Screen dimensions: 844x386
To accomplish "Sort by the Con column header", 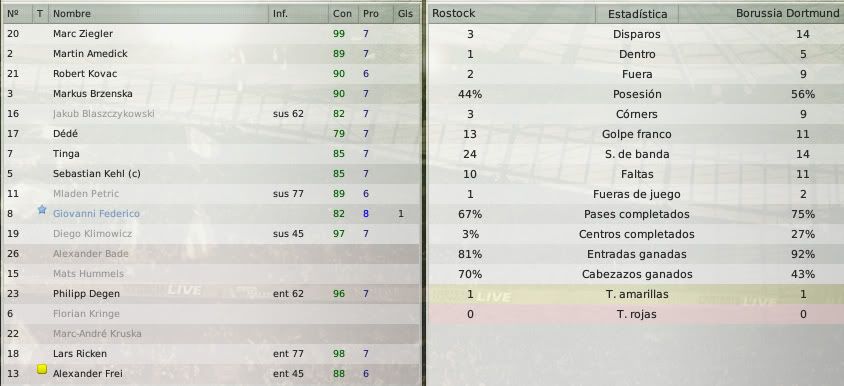I will pyautogui.click(x=343, y=14).
